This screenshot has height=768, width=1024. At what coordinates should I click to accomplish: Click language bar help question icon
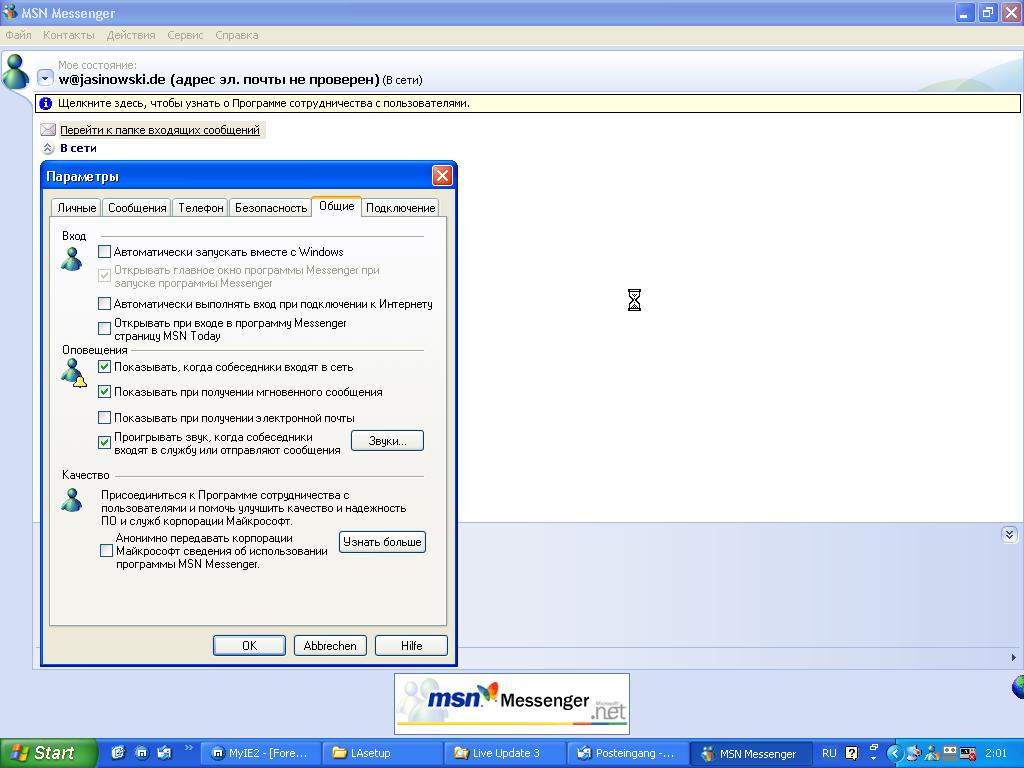coord(852,753)
